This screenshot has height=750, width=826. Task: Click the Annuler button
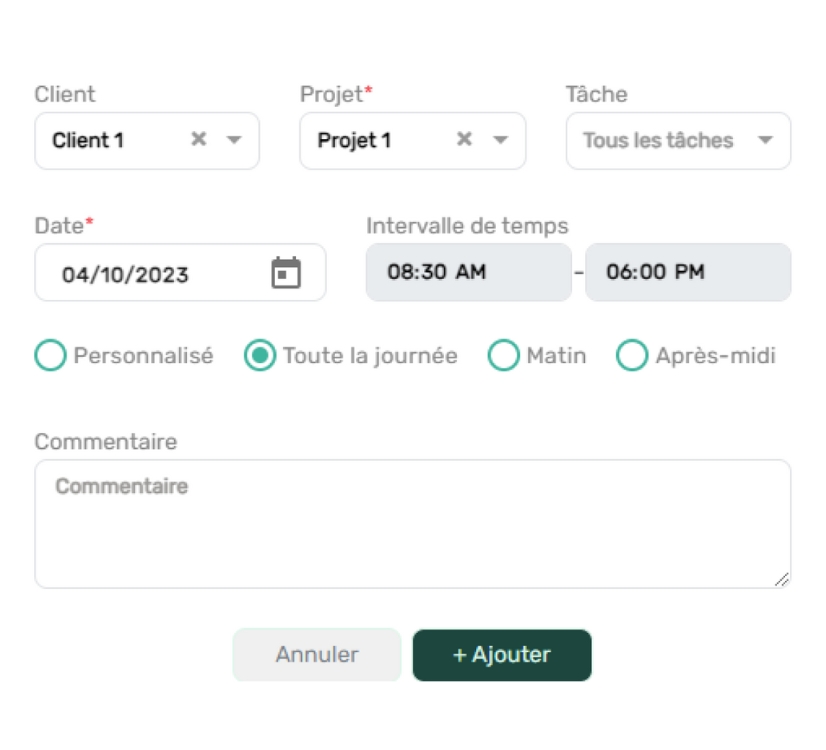pyautogui.click(x=317, y=655)
